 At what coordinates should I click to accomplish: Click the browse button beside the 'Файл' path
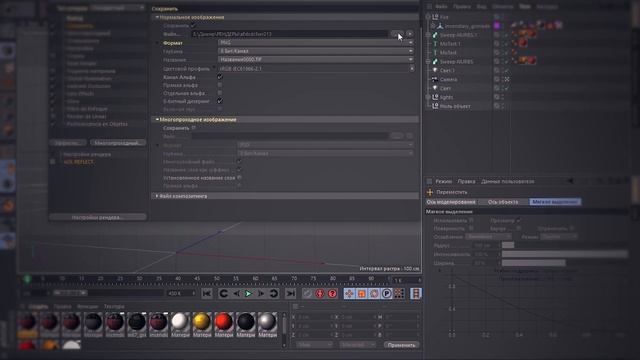click(397, 34)
